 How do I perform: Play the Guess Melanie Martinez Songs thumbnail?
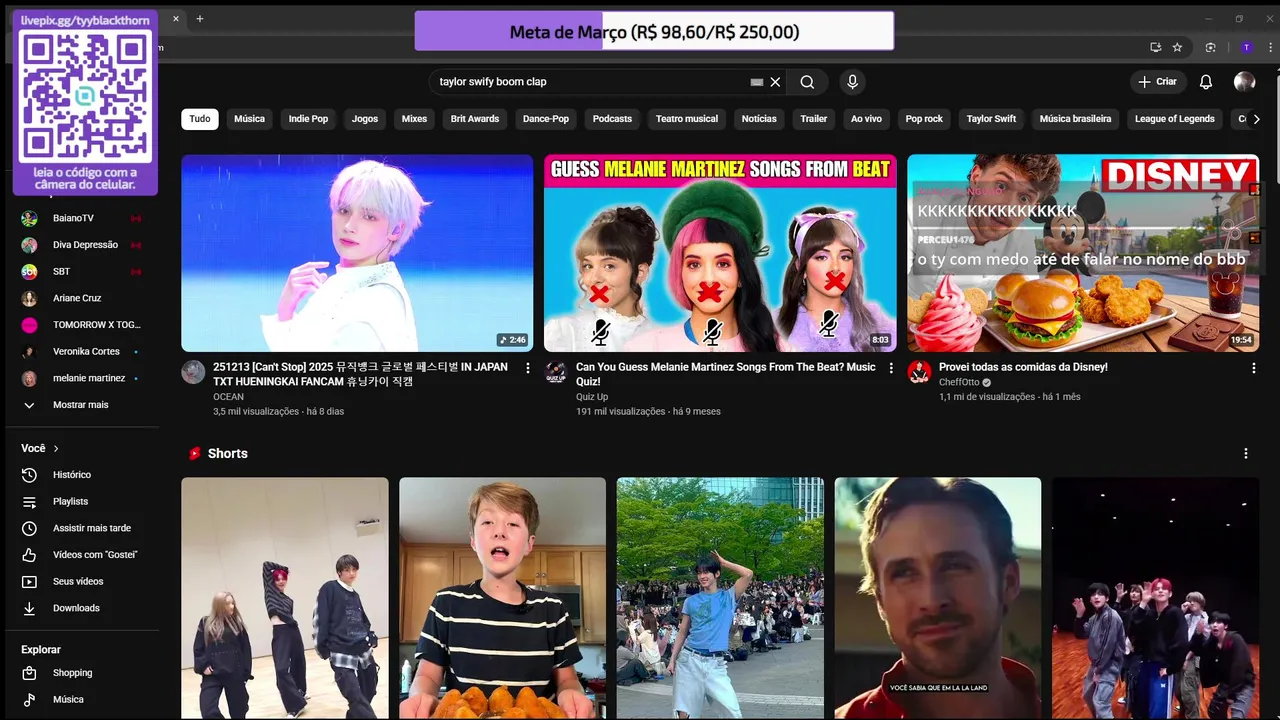(x=720, y=253)
